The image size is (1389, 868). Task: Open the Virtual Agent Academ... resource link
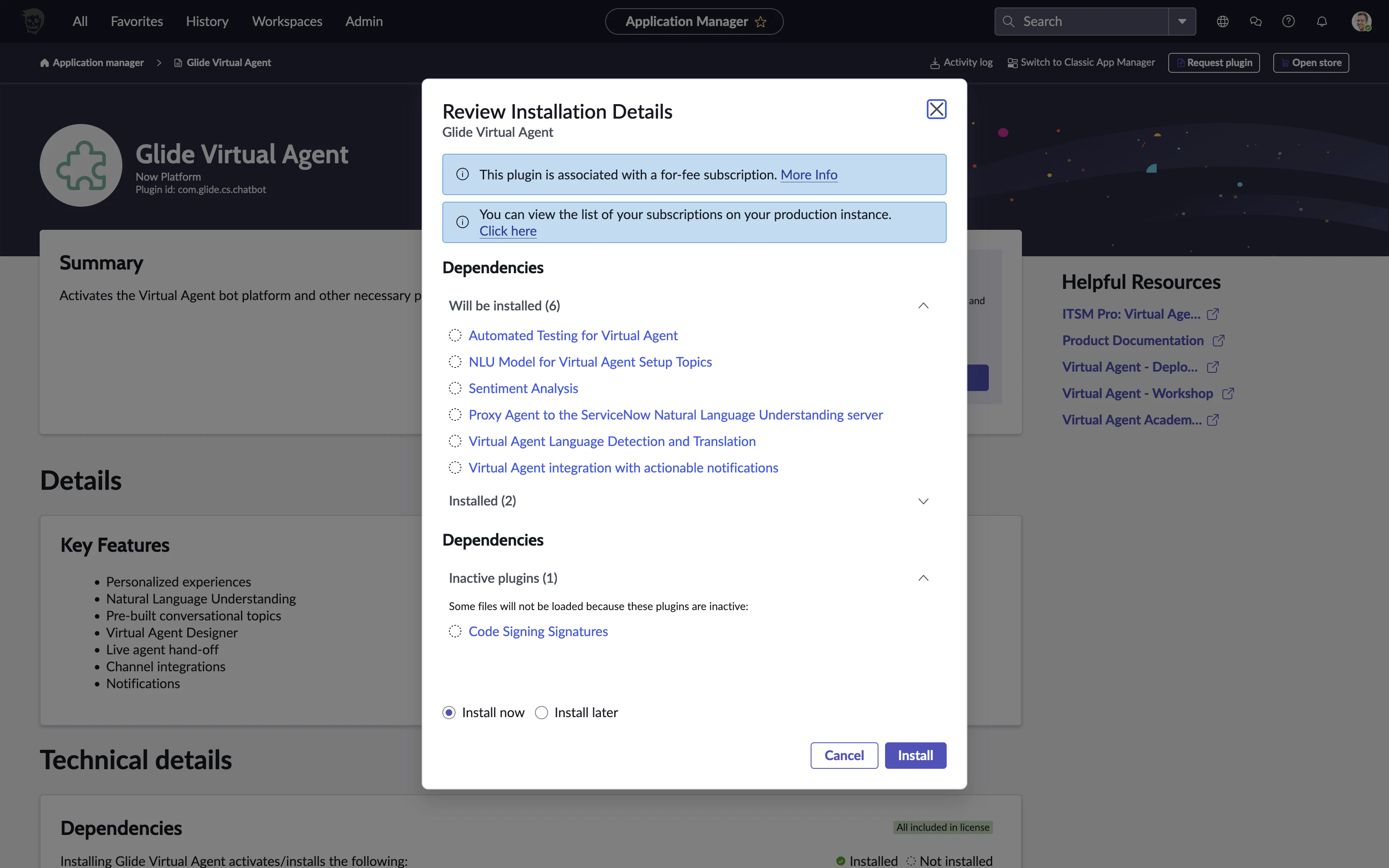click(x=1131, y=420)
